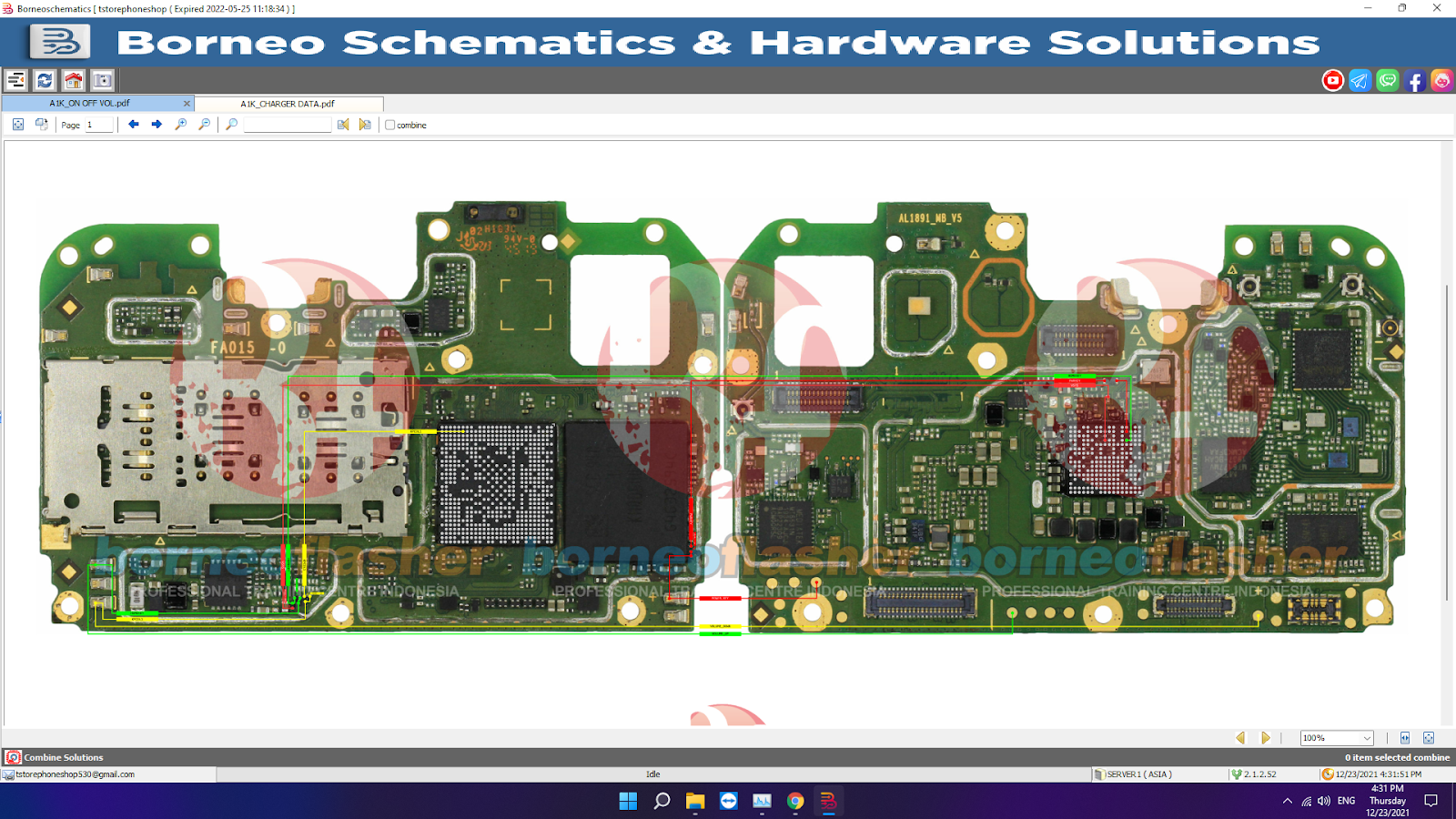Open Windows Start menu on taskbar

[628, 801]
